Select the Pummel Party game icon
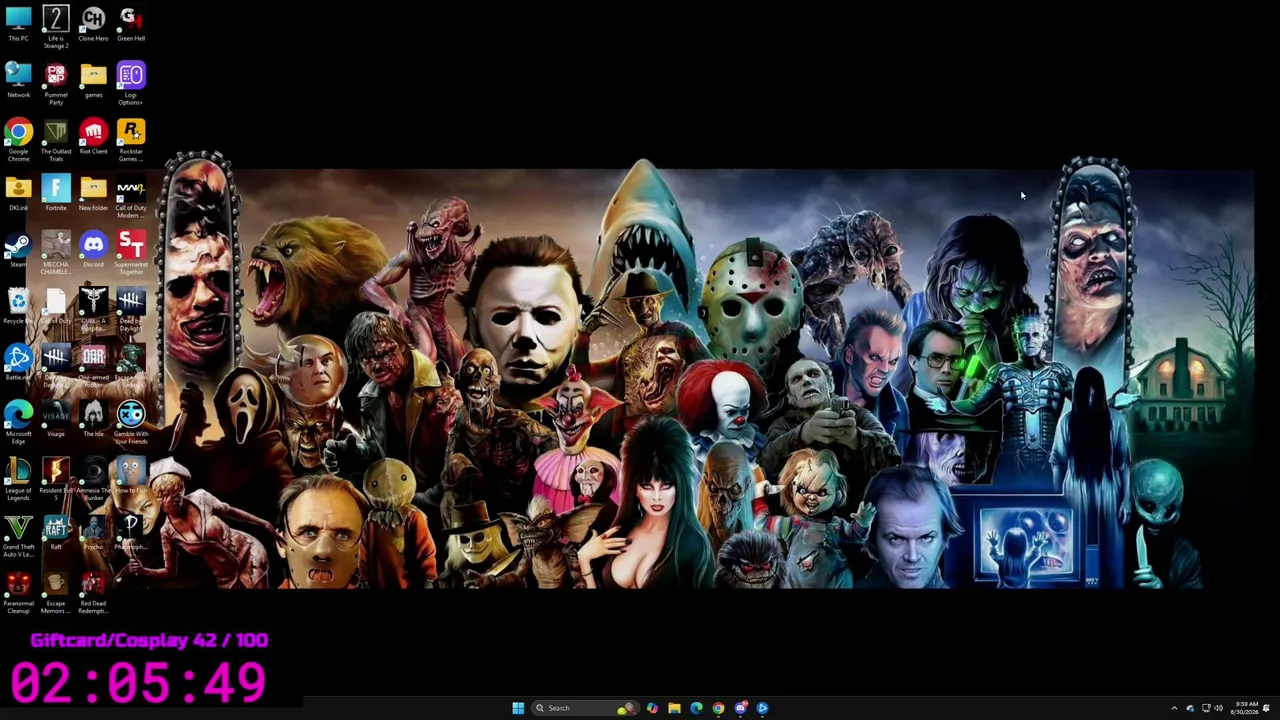Viewport: 1280px width, 720px height. point(56,84)
